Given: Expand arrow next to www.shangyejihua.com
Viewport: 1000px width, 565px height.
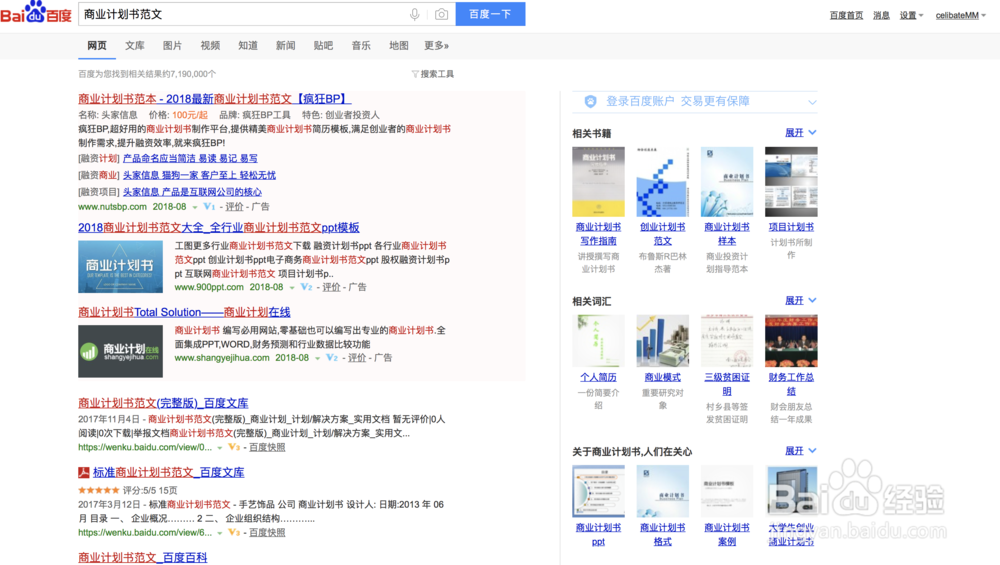Looking at the screenshot, I should (318, 358).
